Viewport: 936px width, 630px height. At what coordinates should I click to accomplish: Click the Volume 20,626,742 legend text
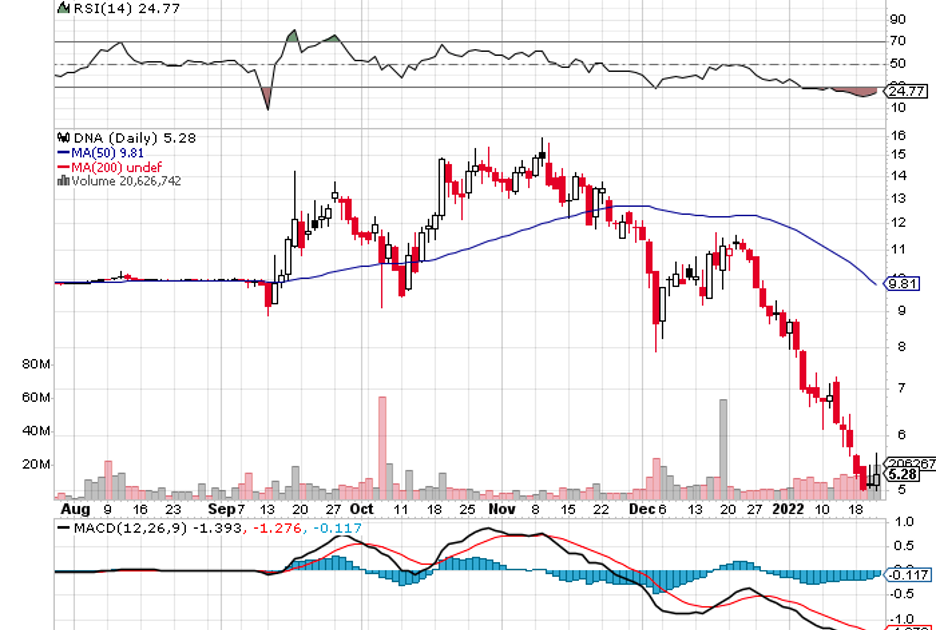pyautogui.click(x=126, y=181)
